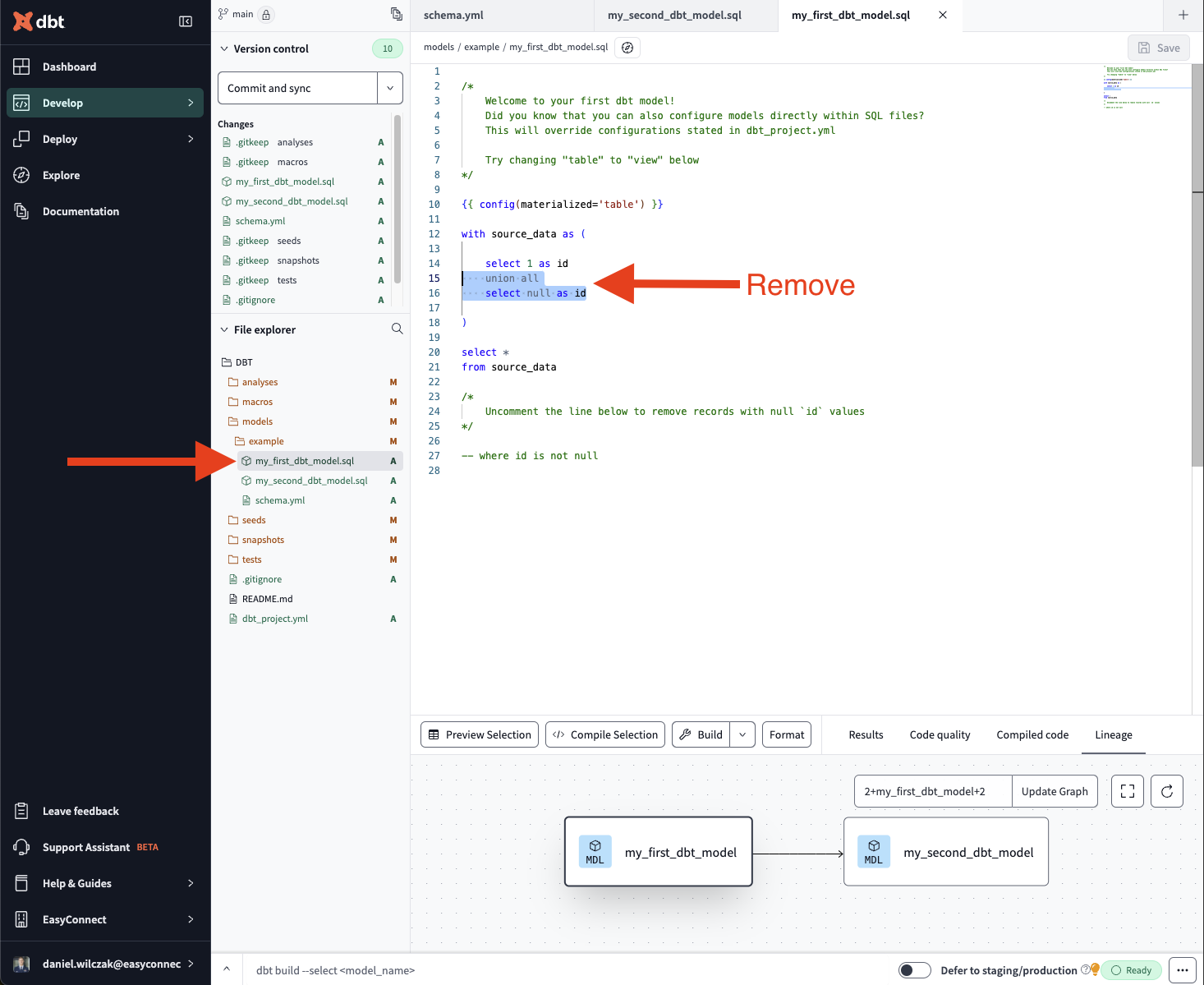
Task: Collapse the example folder
Action: point(260,441)
